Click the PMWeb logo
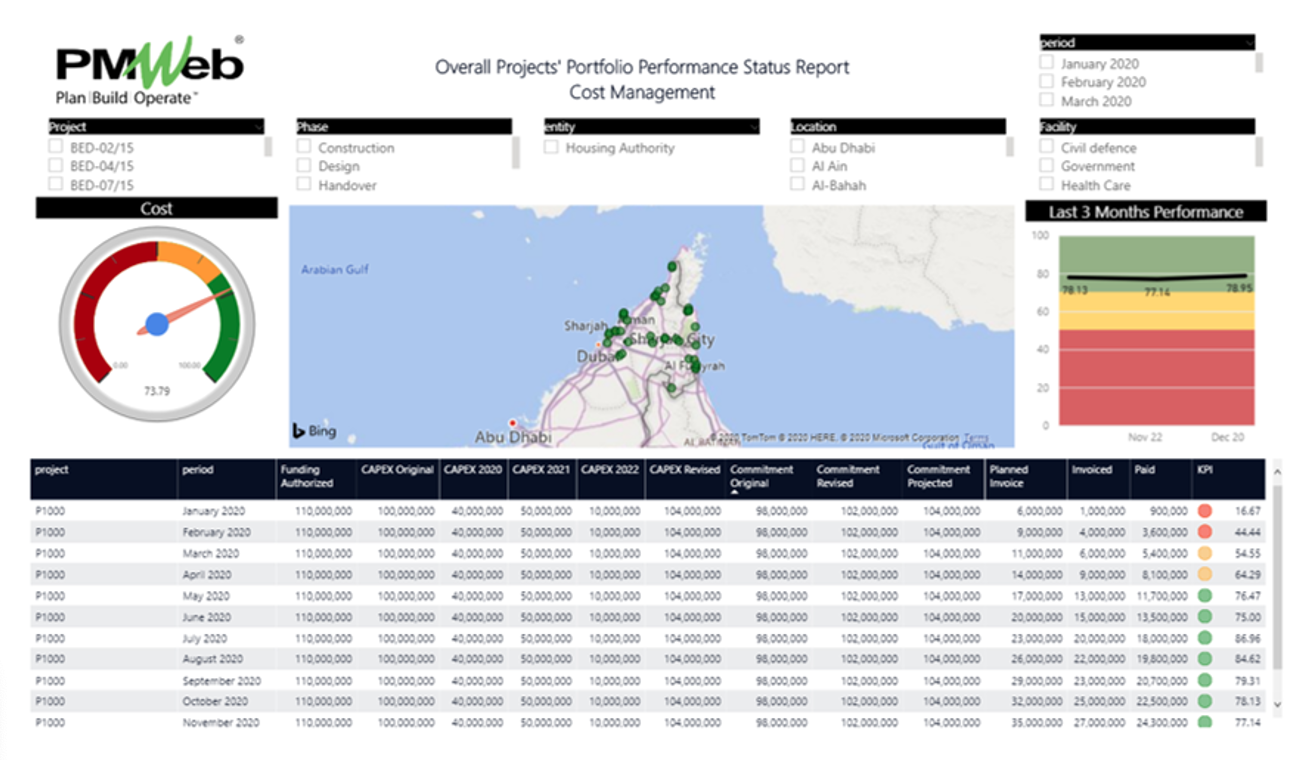Viewport: 1315px width, 760px height. pos(150,72)
